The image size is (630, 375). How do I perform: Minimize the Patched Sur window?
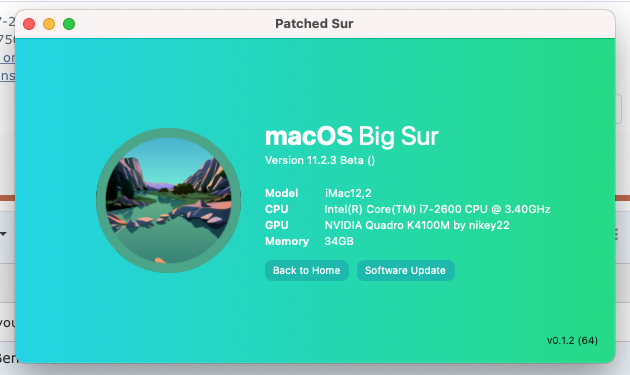pos(49,24)
